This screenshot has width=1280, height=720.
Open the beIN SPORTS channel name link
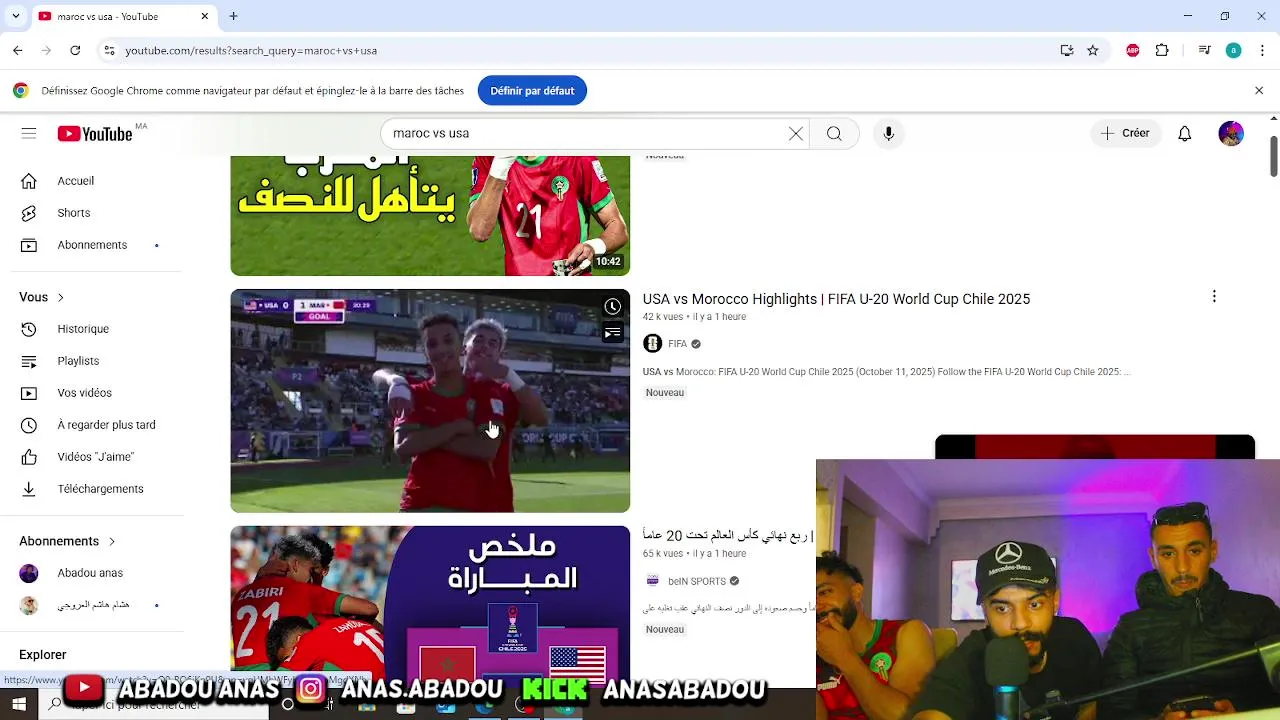point(697,581)
